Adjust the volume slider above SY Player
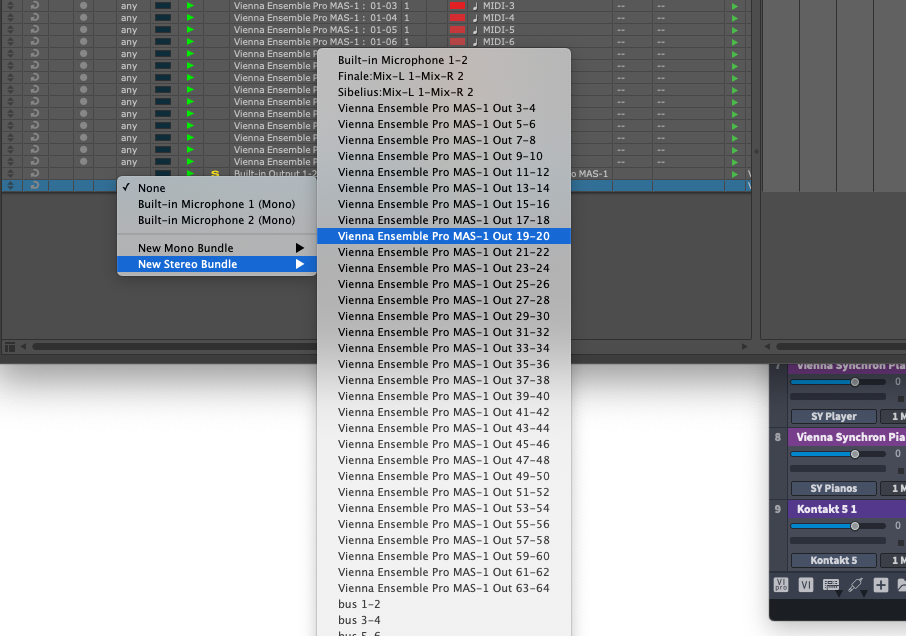The width and height of the screenshot is (906, 636). [x=838, y=382]
